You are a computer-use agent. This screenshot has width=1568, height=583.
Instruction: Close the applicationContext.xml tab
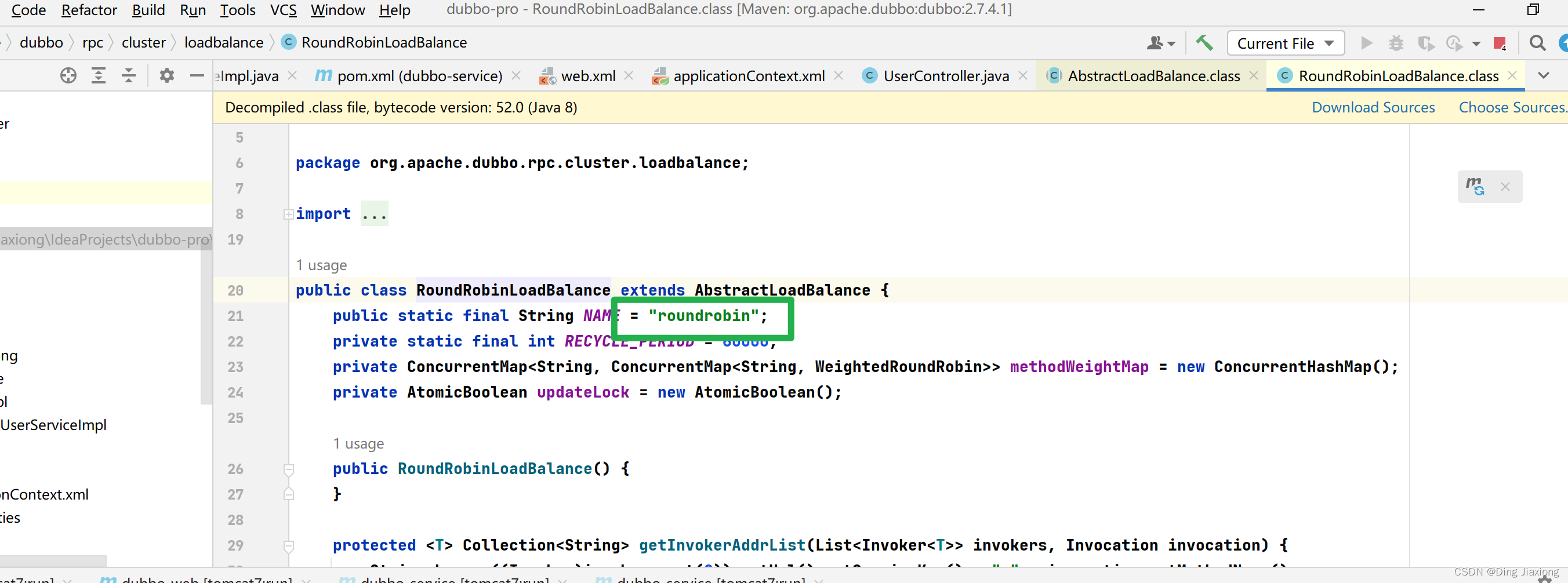[838, 75]
